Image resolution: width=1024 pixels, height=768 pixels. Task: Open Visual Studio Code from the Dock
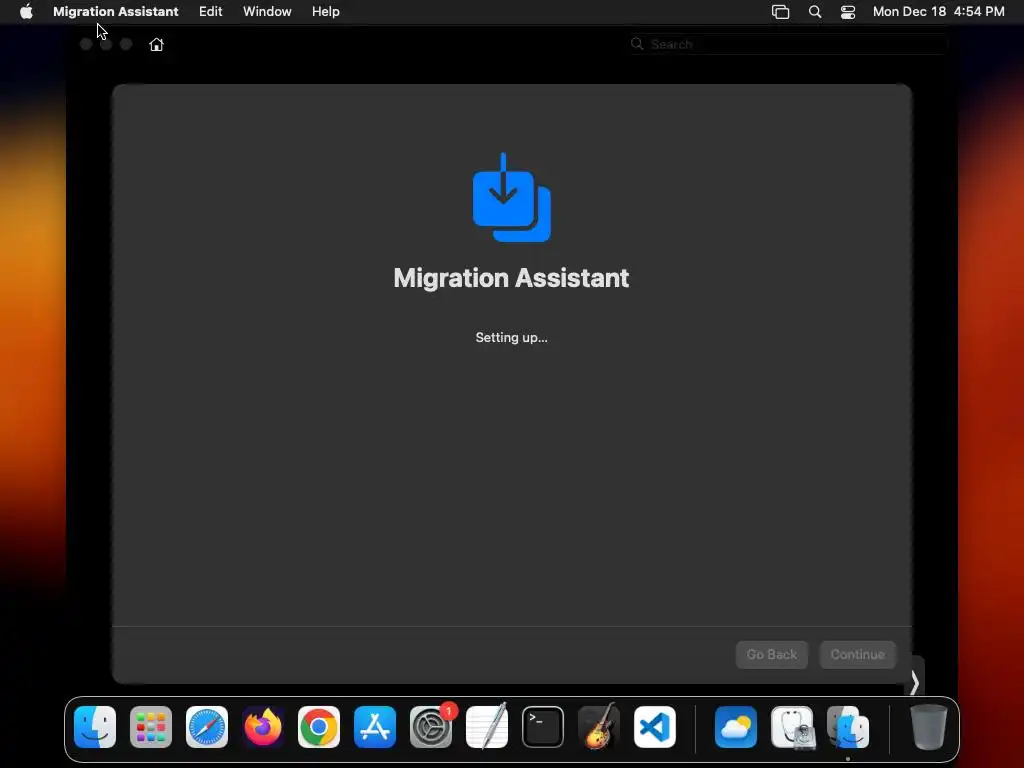point(655,727)
